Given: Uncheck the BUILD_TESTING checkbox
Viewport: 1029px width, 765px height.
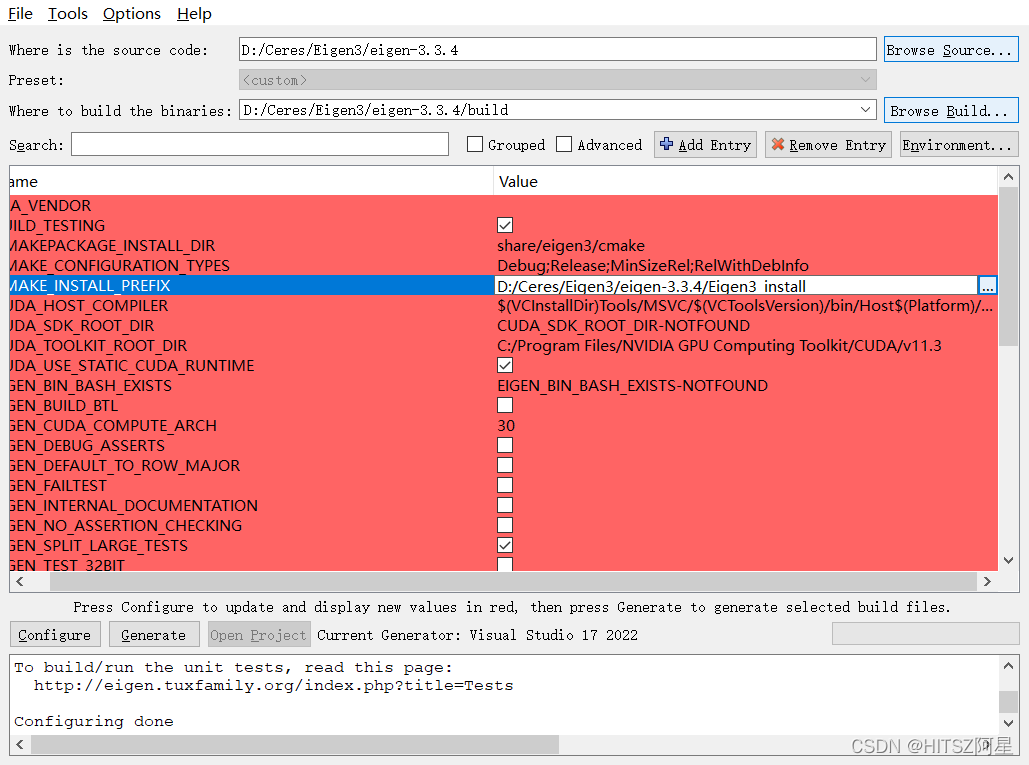Looking at the screenshot, I should (x=505, y=226).
